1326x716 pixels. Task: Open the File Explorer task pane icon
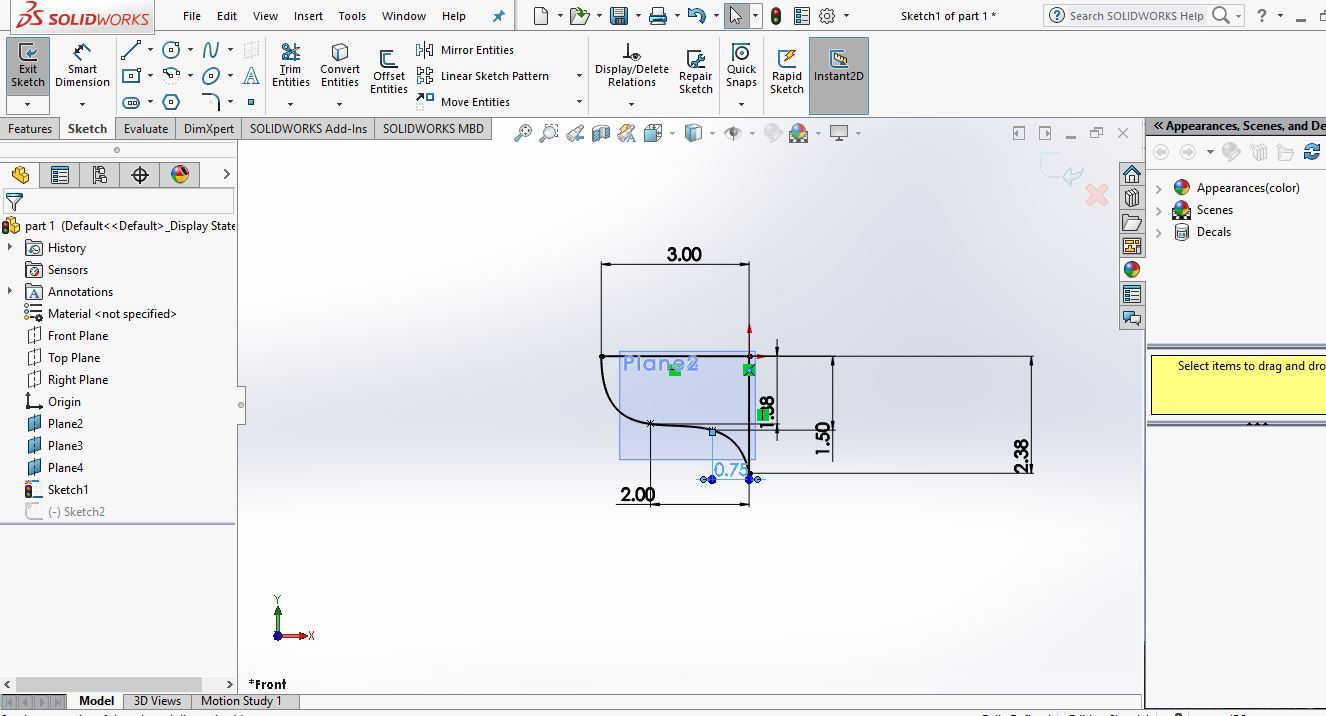(x=1131, y=222)
